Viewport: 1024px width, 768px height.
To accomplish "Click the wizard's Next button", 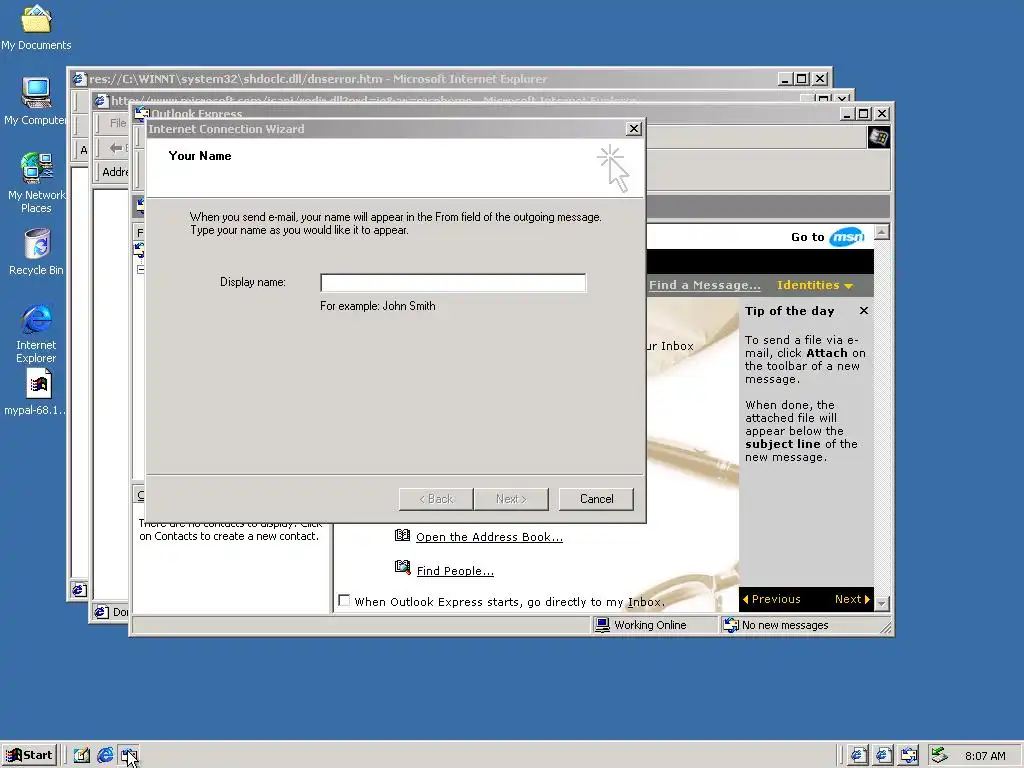I will 511,499.
